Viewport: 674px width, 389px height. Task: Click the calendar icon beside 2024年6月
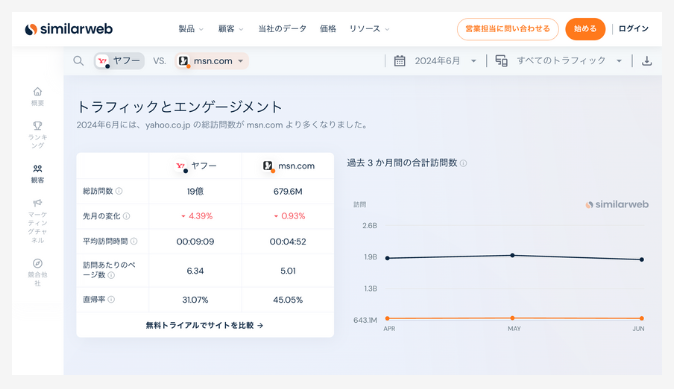point(399,61)
